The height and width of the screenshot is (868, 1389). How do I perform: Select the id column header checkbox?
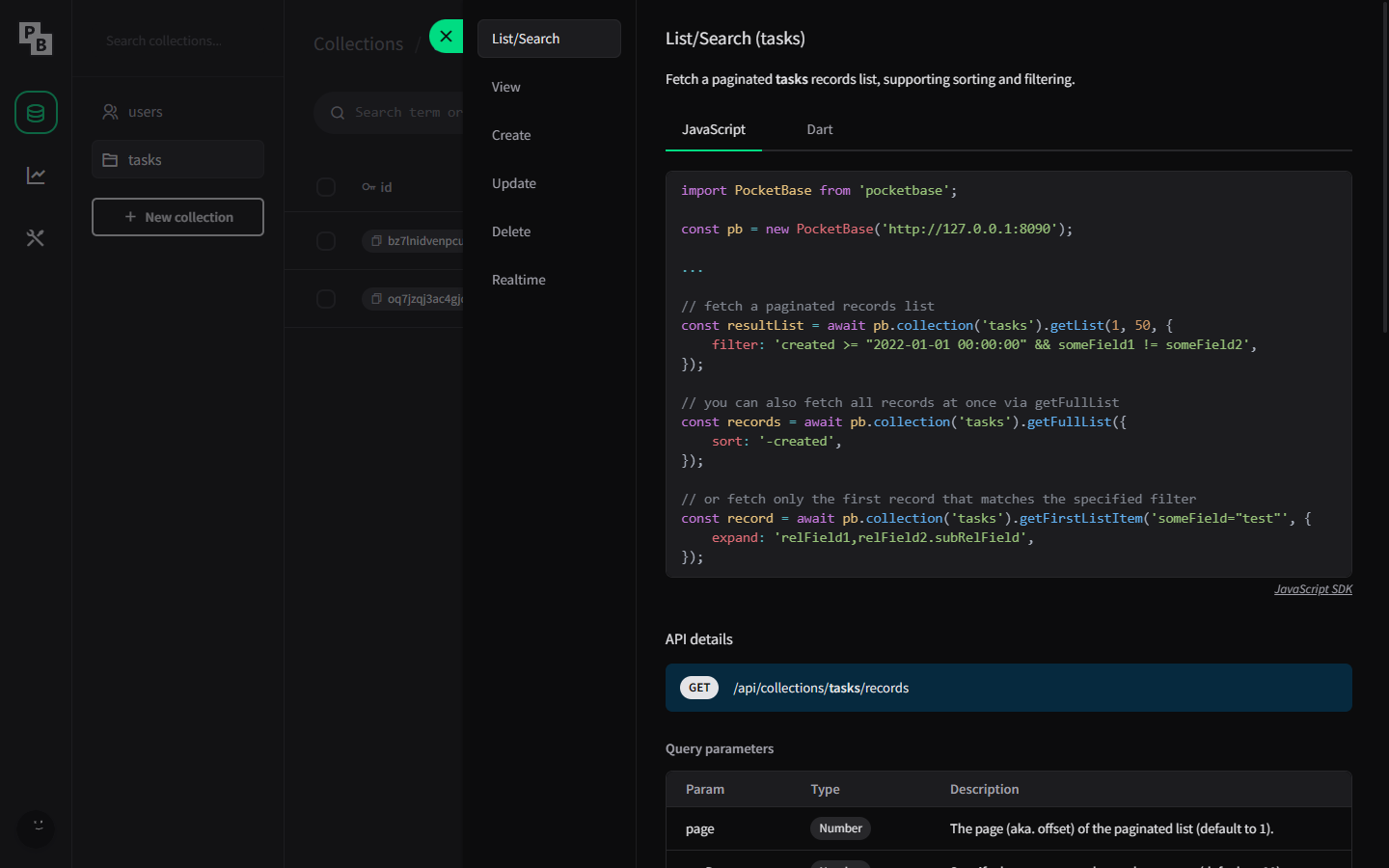(x=326, y=186)
